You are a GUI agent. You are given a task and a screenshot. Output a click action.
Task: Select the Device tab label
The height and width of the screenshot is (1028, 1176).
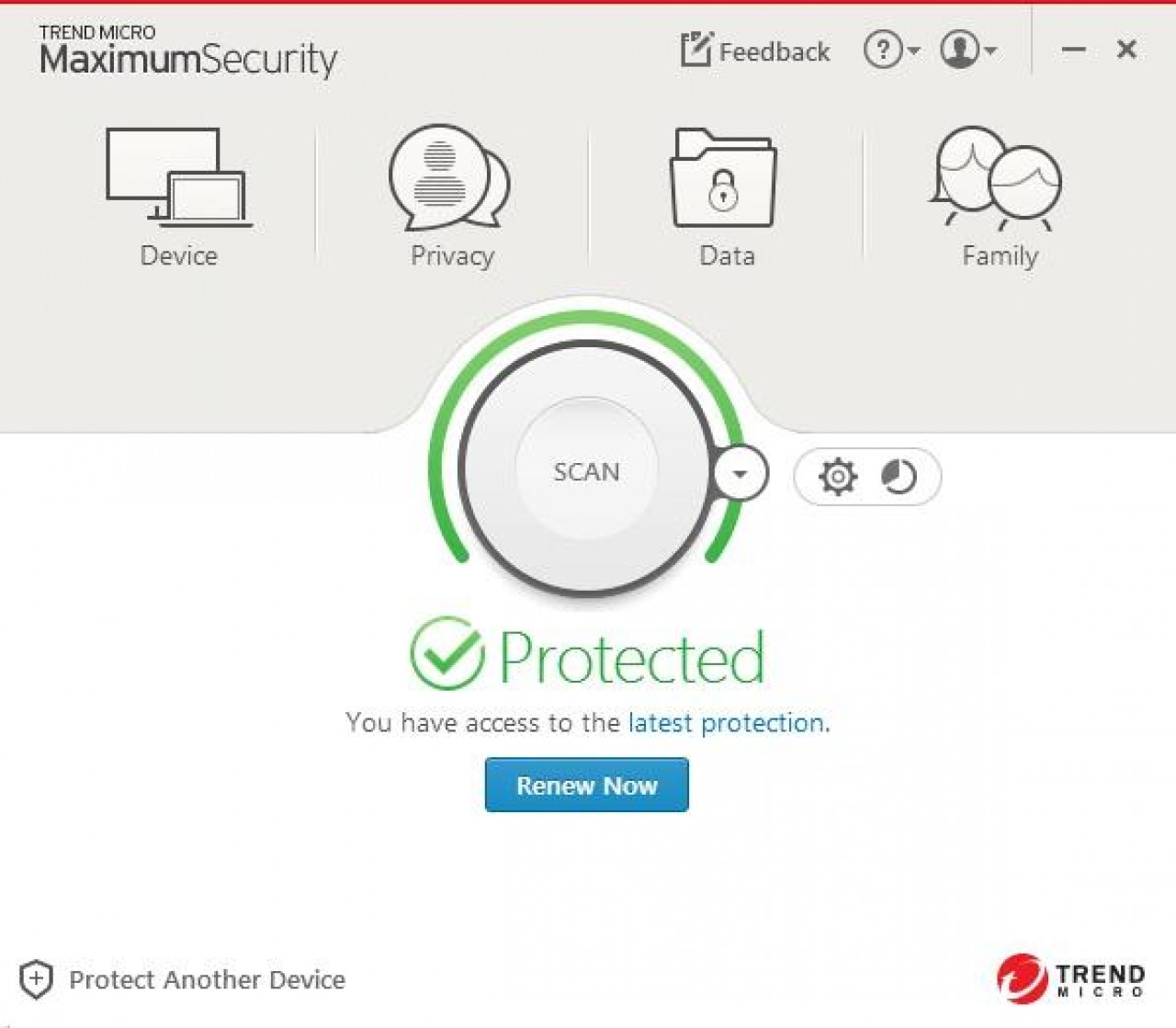(179, 255)
